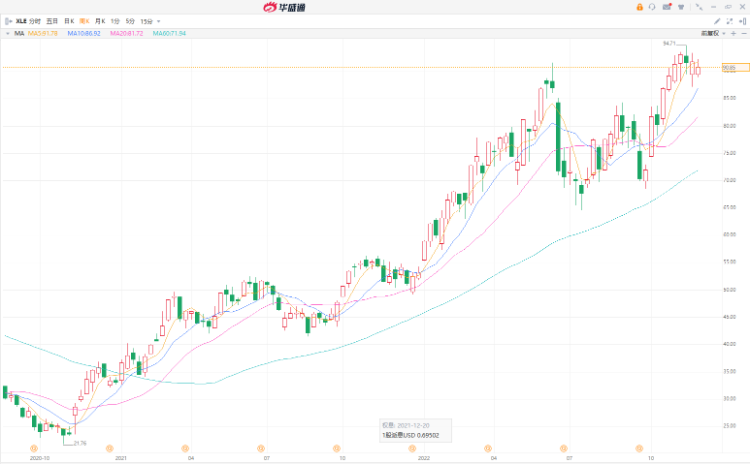Click the fullscreen expand chart icon

(x=729, y=20)
